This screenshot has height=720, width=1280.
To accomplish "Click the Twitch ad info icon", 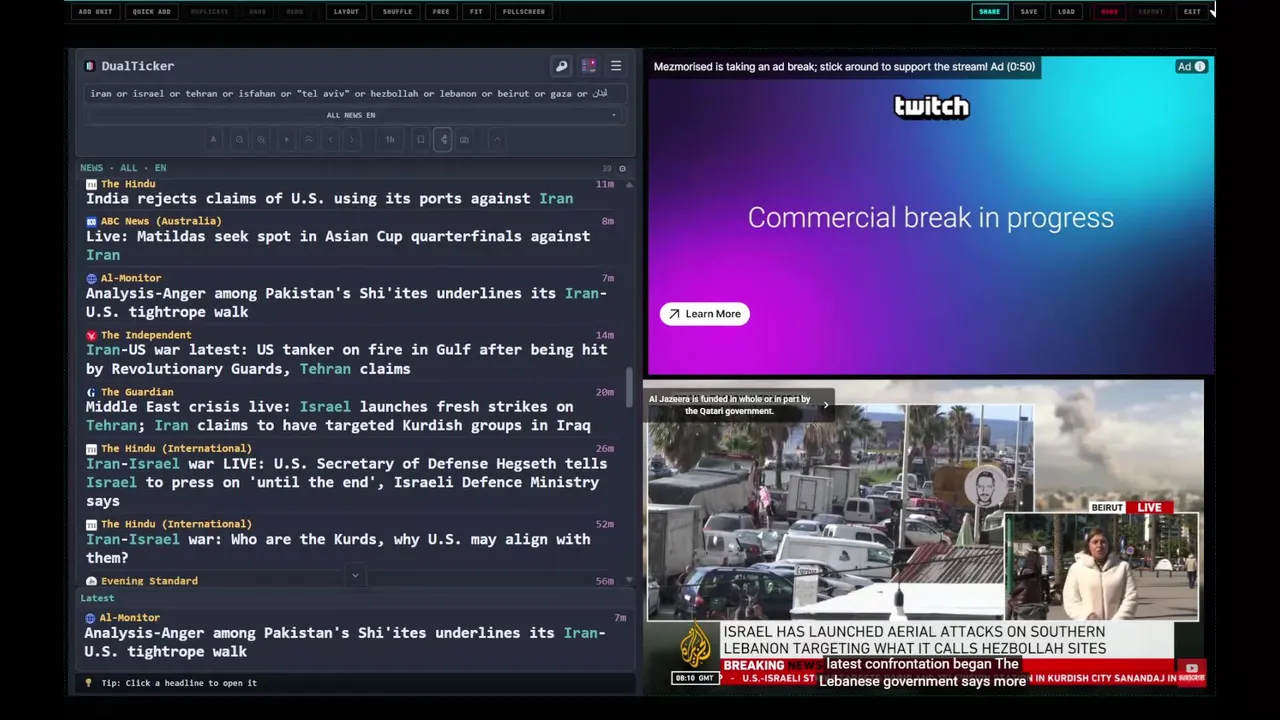I will (1200, 67).
